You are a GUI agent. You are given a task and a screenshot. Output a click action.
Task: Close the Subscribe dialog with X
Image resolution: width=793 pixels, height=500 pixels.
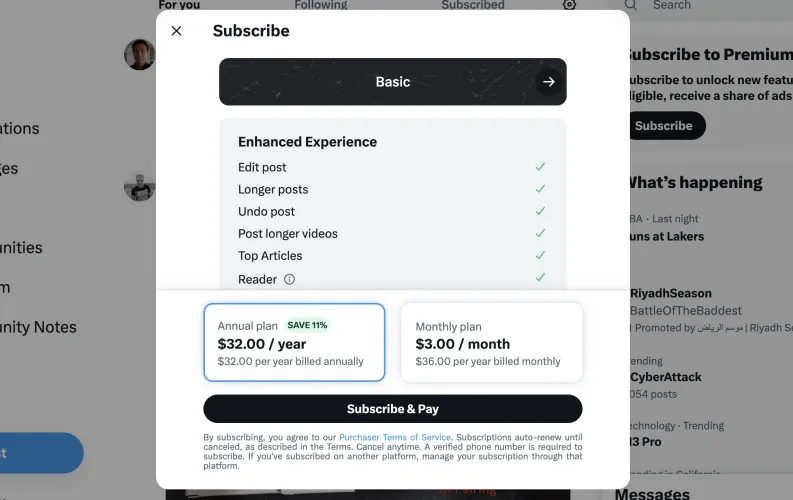point(177,31)
